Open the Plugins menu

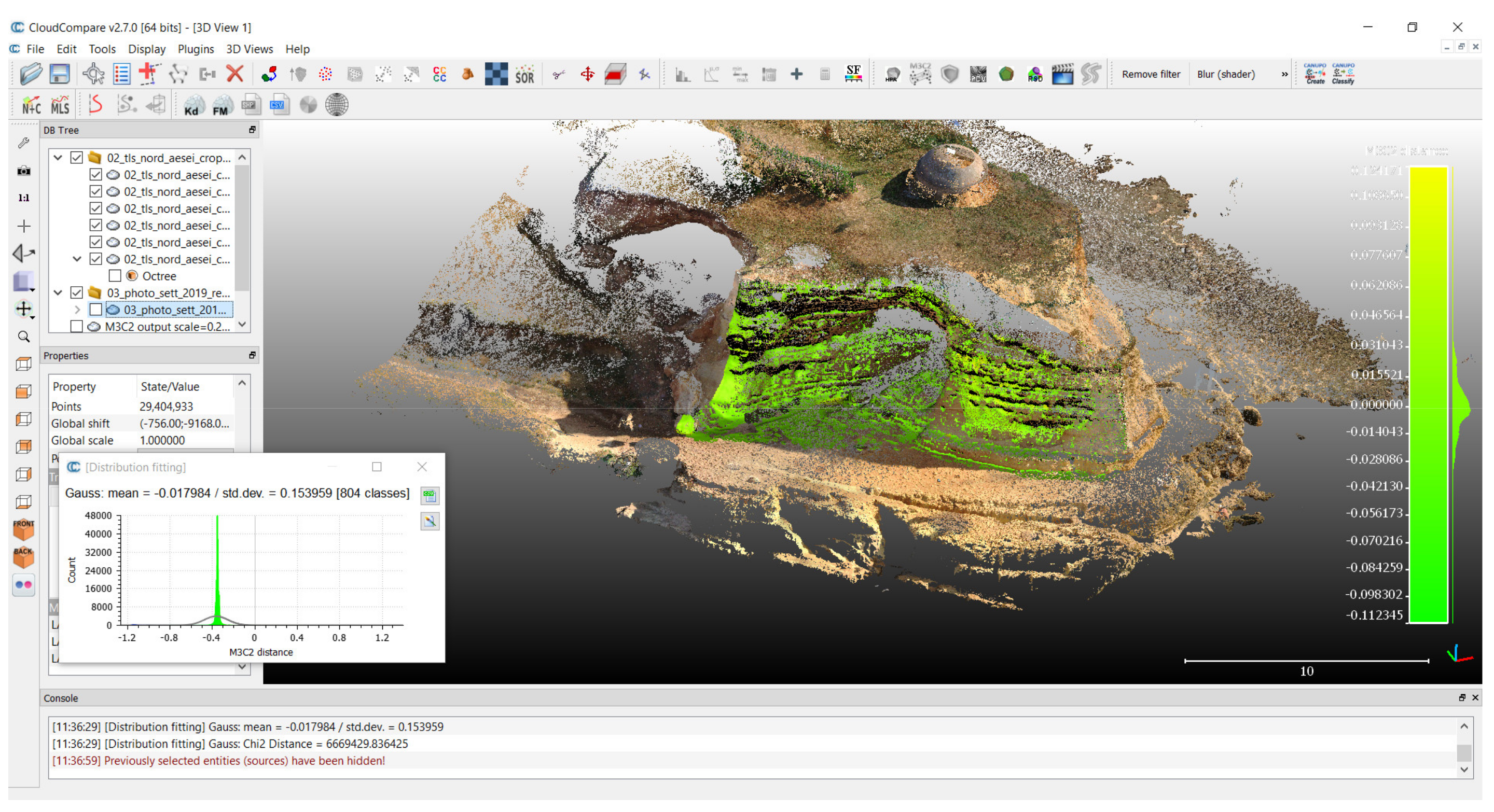[196, 49]
